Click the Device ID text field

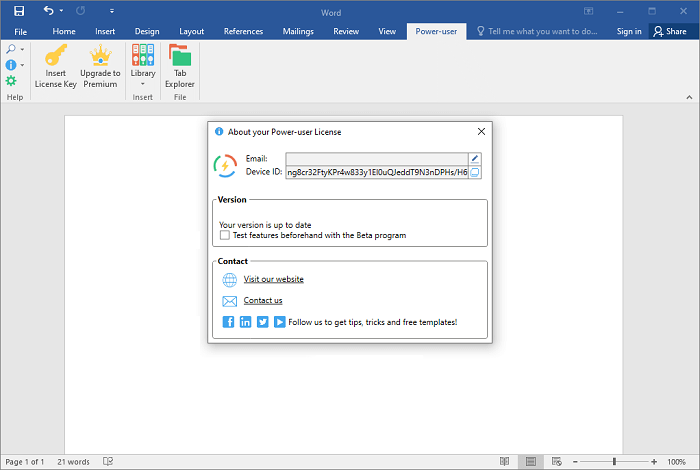pyautogui.click(x=377, y=172)
